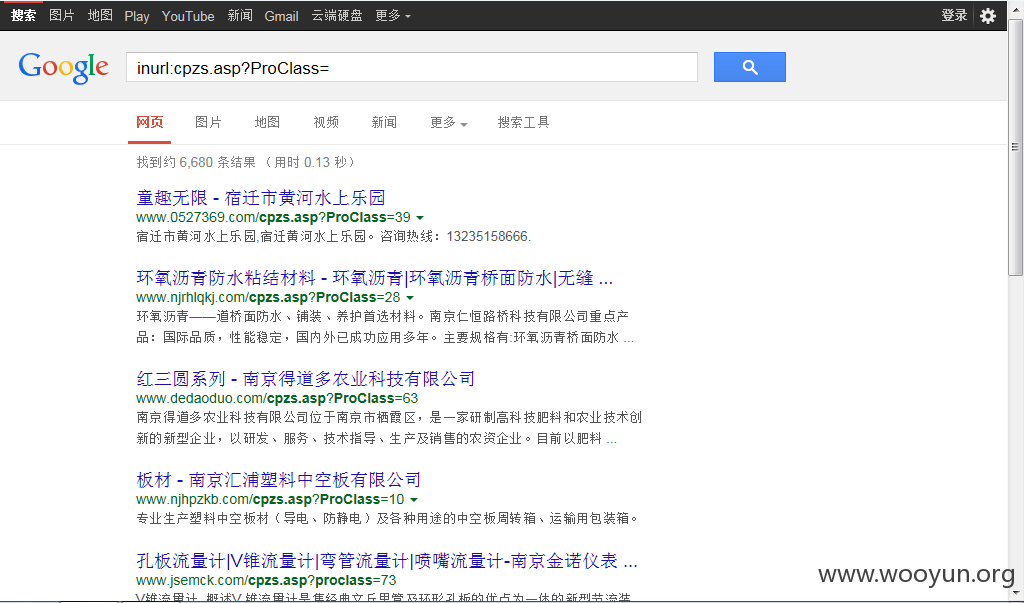This screenshot has height=603, width=1024.
Task: Click the blue magnifier search button
Action: pos(750,67)
